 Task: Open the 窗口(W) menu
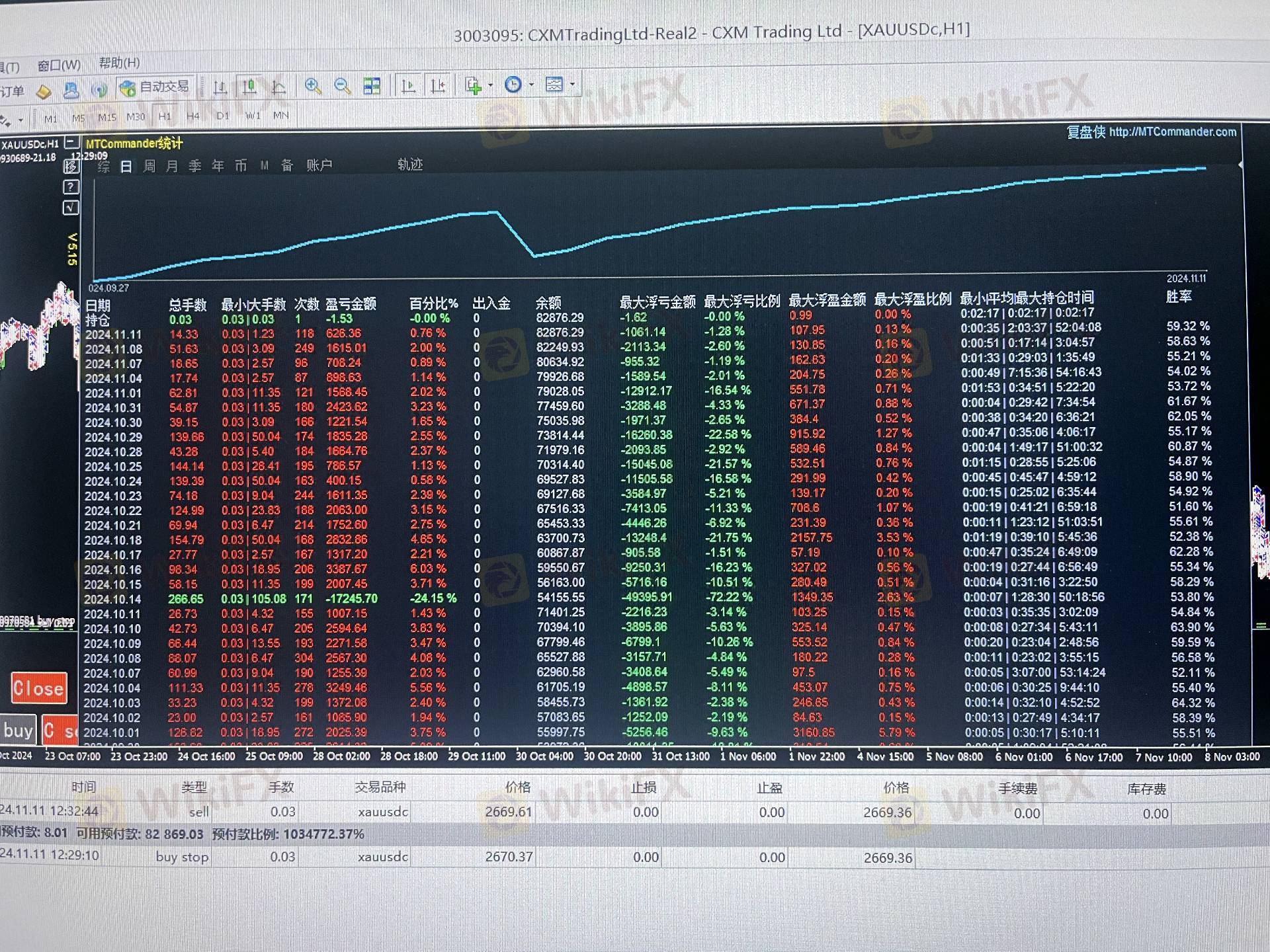click(x=59, y=65)
